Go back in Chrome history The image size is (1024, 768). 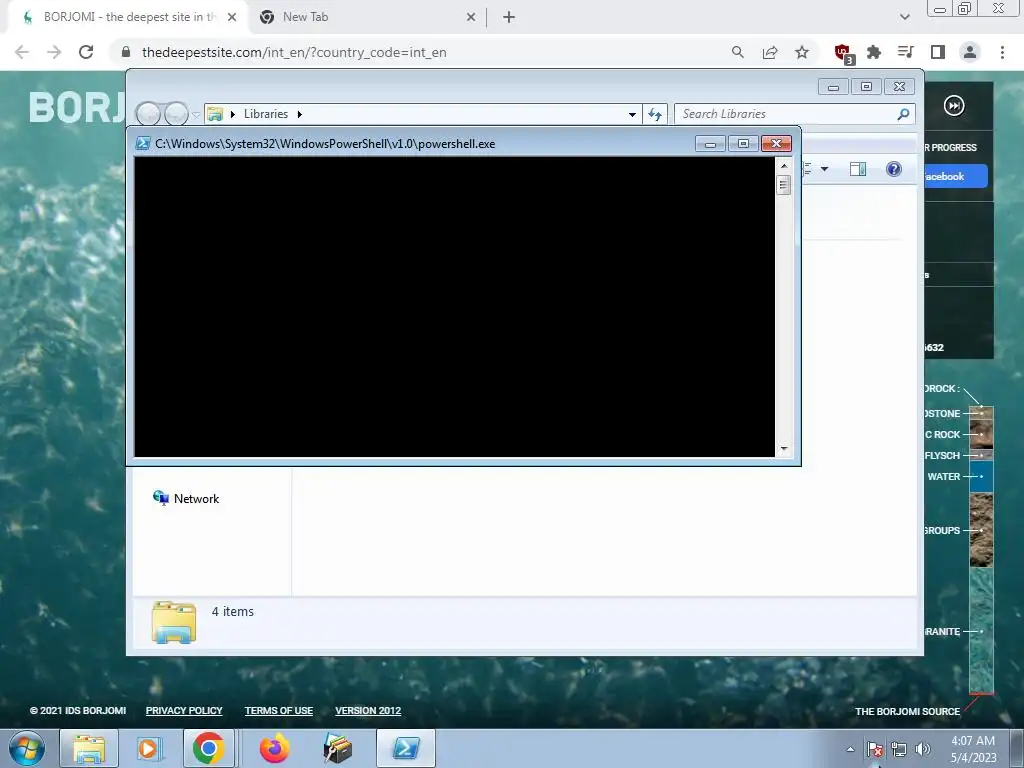coord(22,52)
